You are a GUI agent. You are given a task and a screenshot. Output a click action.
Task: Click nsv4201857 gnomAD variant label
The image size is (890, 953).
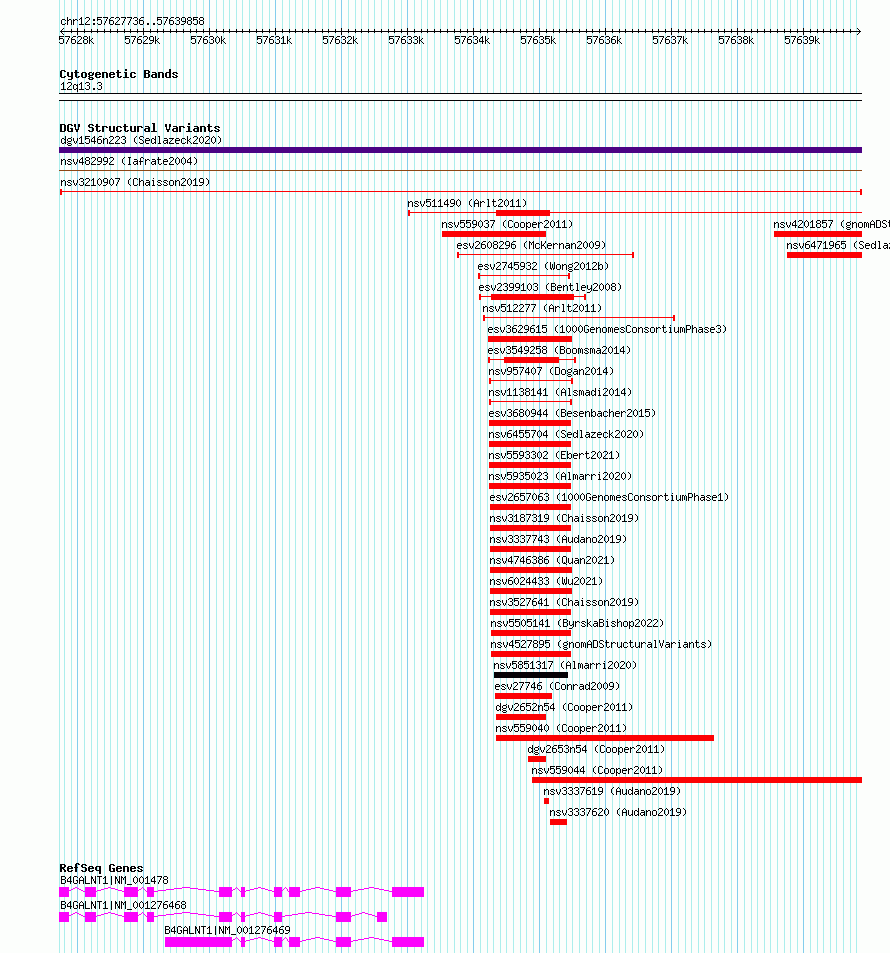[x=831, y=224]
